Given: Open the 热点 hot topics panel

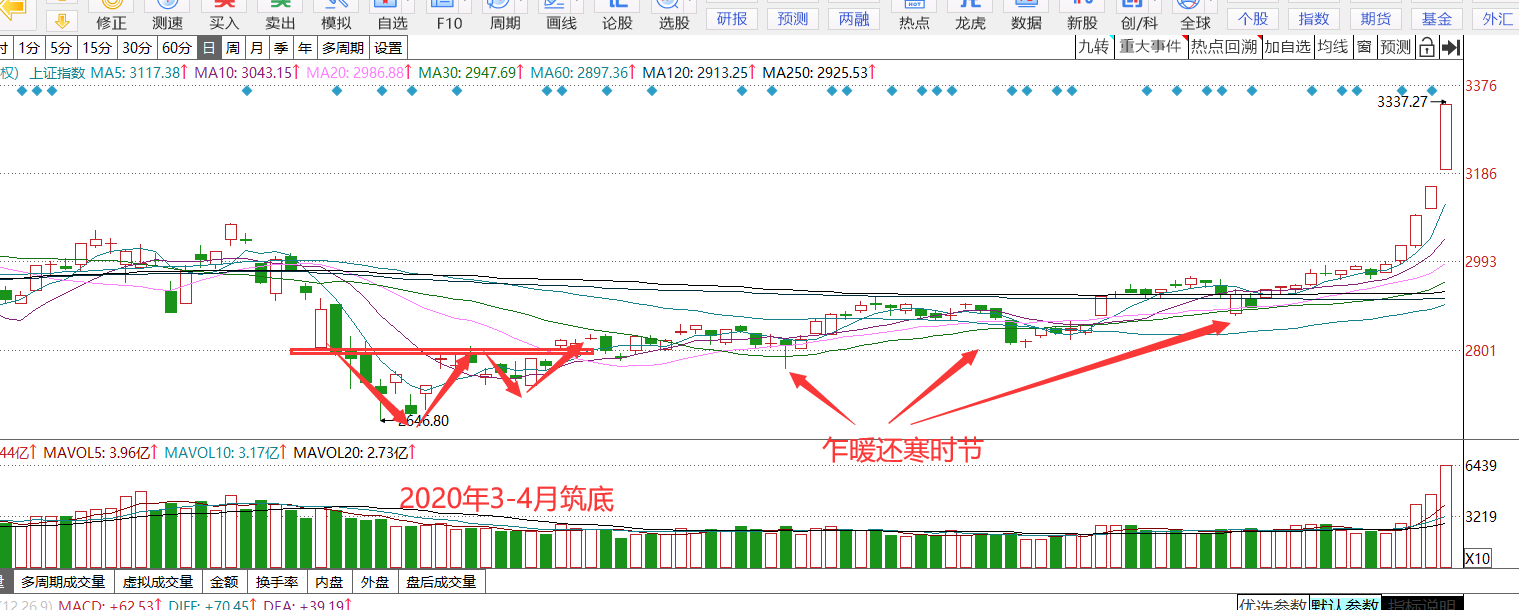Looking at the screenshot, I should coord(913,16).
